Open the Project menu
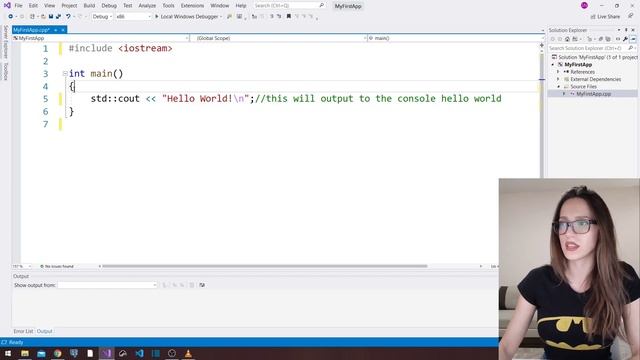Screen dimensions: 640x360 (69, 6)
